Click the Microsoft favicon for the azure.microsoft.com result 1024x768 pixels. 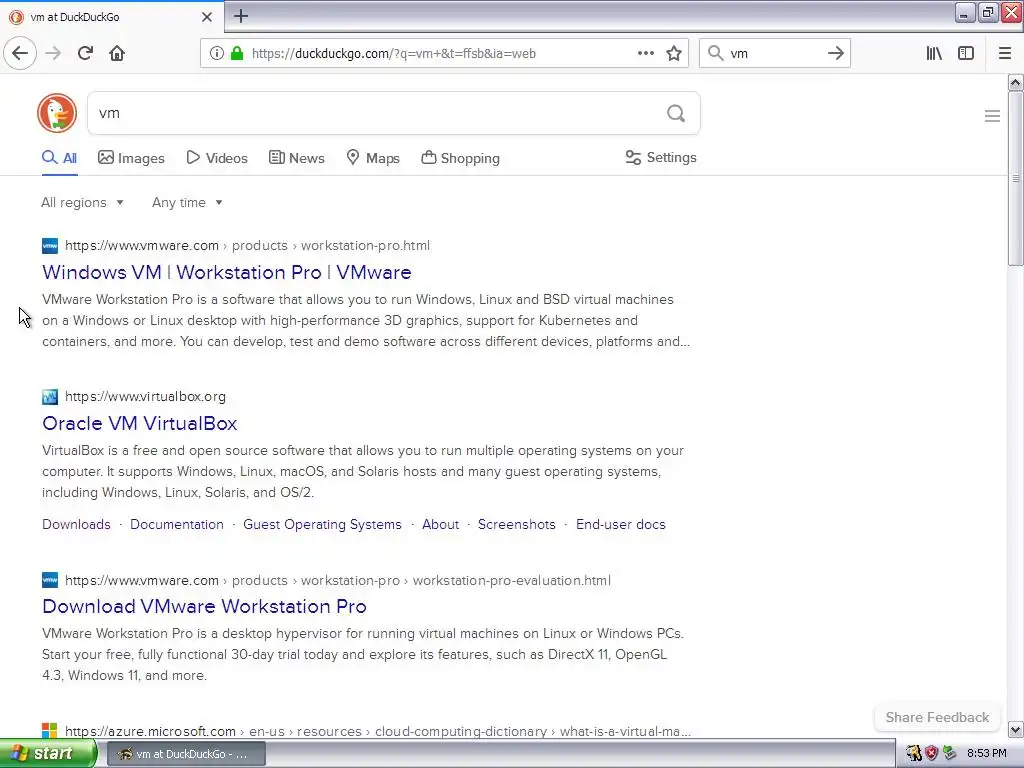tap(50, 730)
